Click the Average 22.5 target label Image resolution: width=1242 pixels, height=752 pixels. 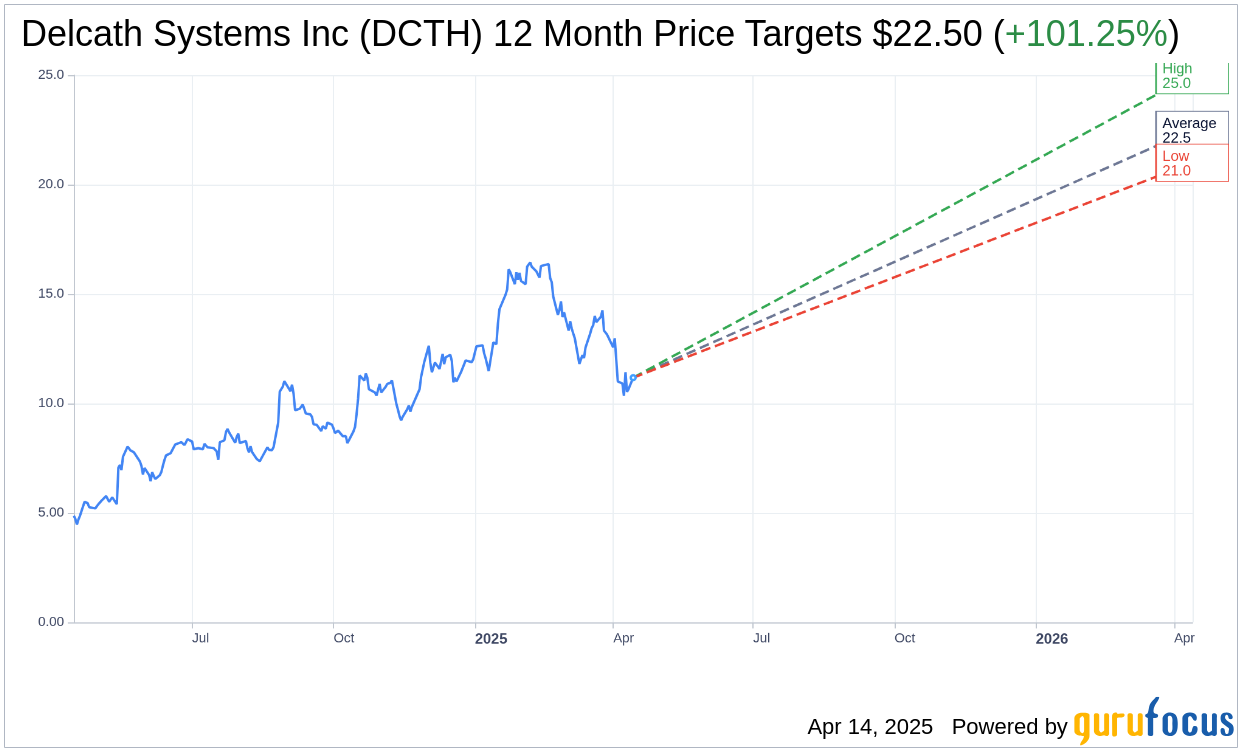1190,130
